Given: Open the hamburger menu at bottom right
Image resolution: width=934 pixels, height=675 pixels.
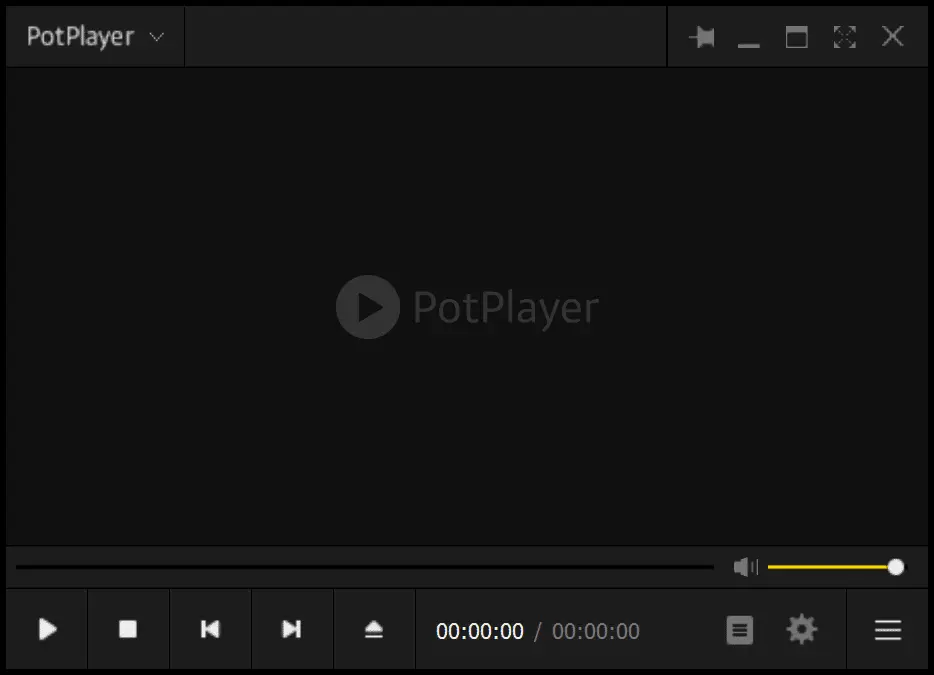Looking at the screenshot, I should click(x=888, y=630).
